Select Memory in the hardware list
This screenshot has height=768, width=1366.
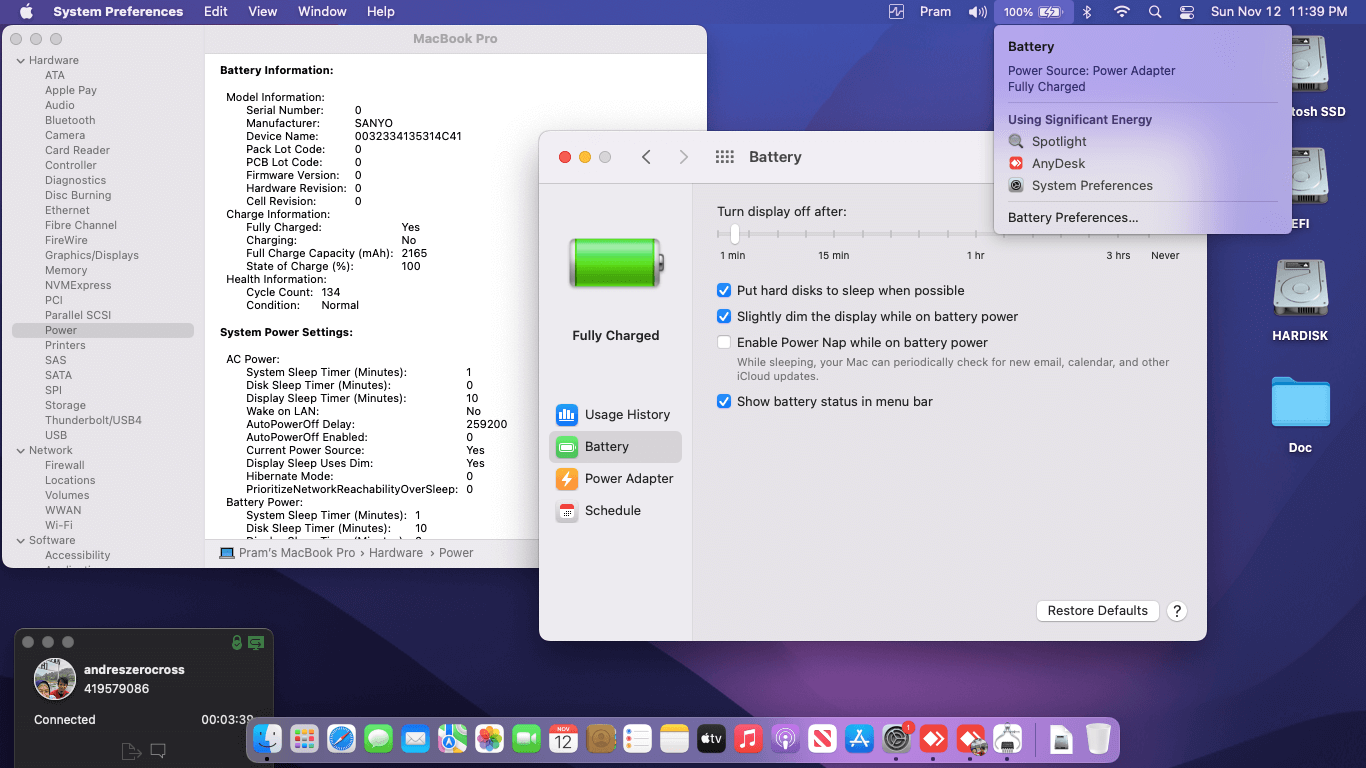(x=66, y=271)
